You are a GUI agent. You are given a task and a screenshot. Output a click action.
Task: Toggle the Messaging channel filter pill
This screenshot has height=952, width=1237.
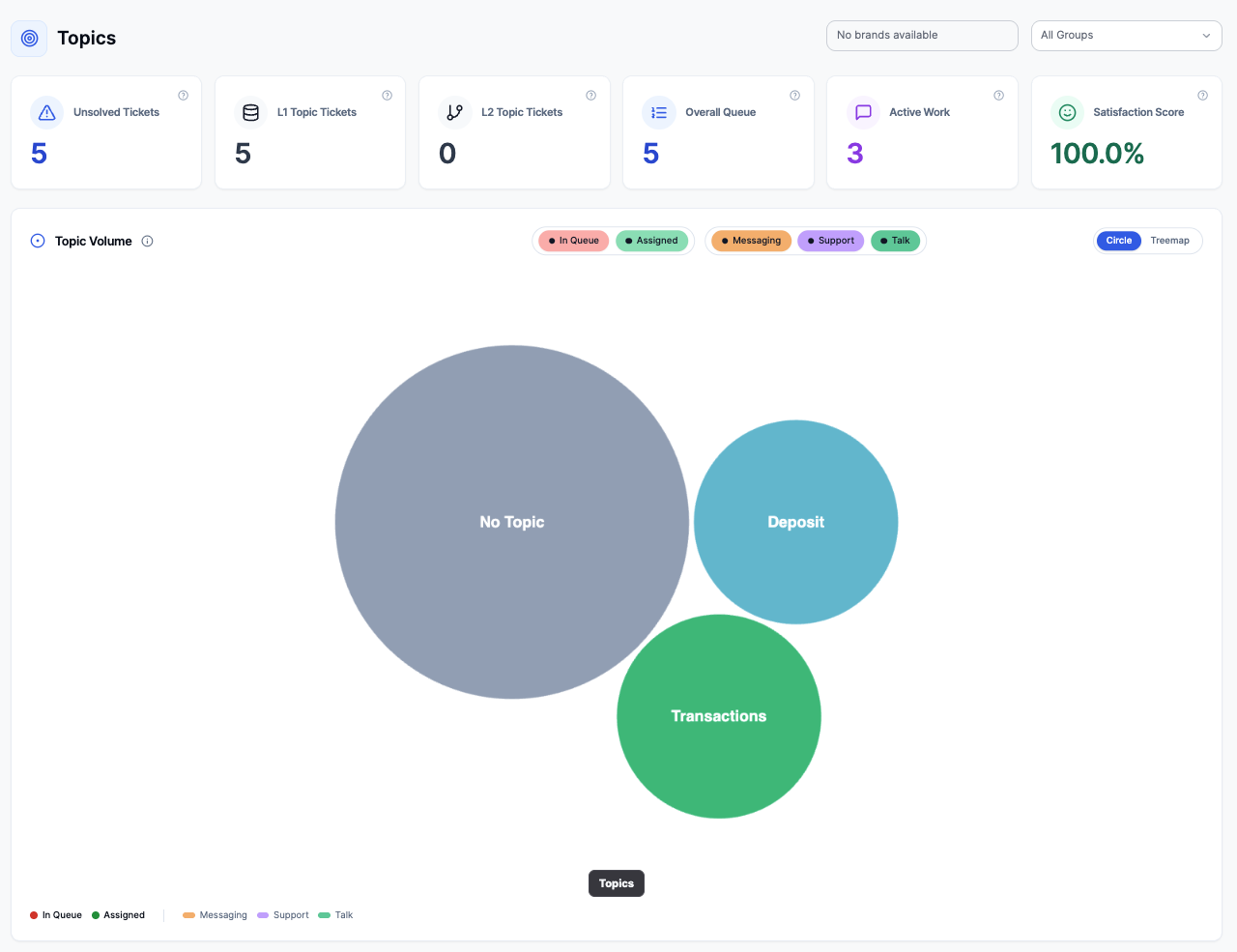pos(752,241)
